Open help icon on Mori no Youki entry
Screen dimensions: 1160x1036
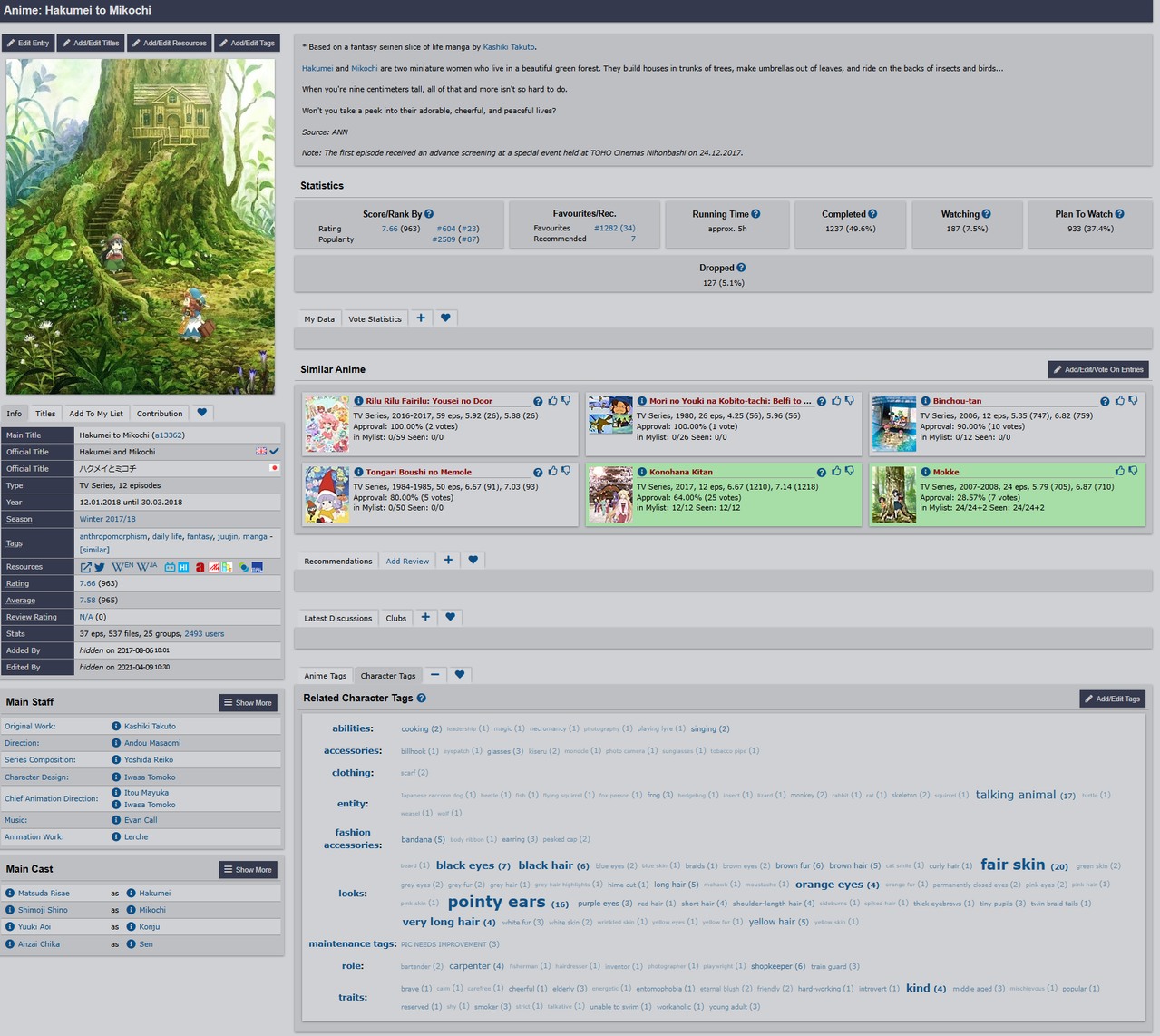(x=822, y=401)
